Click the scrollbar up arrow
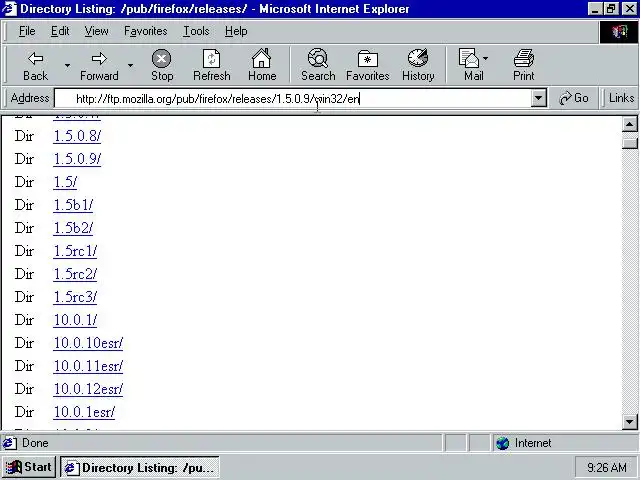This screenshot has width=640, height=480. (629, 124)
